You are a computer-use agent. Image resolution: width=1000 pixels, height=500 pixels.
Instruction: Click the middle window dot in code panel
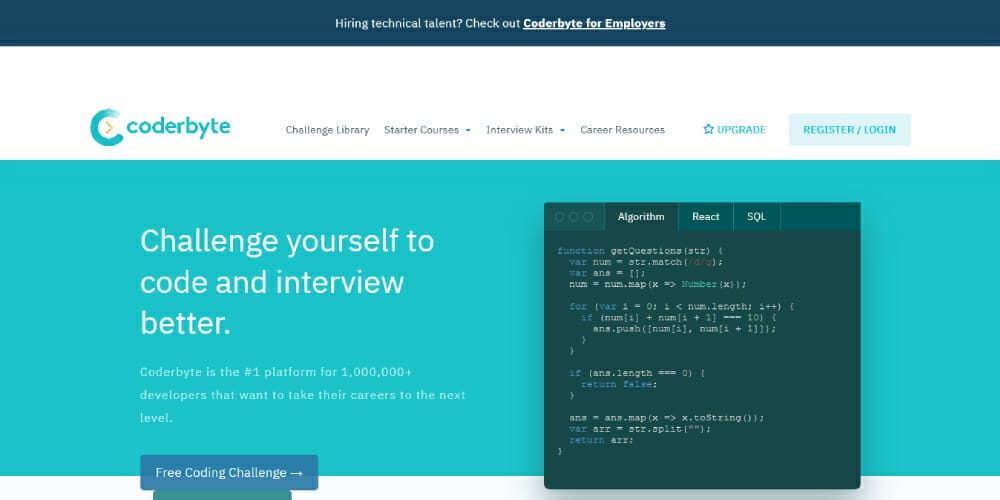[x=573, y=217]
